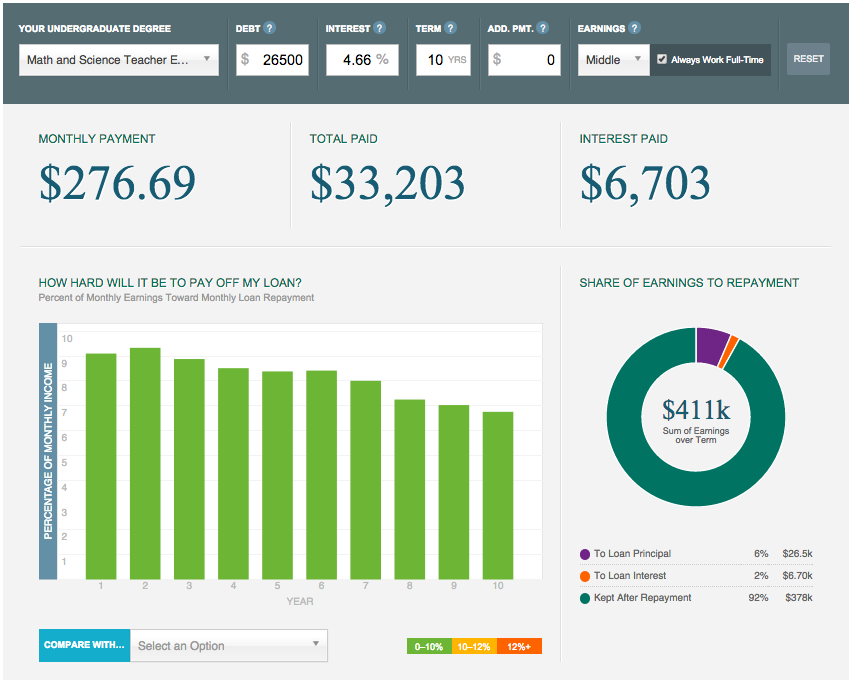853x686 pixels.
Task: Click the Undergraduate Degree help icon
Action: pyautogui.click(x=178, y=28)
